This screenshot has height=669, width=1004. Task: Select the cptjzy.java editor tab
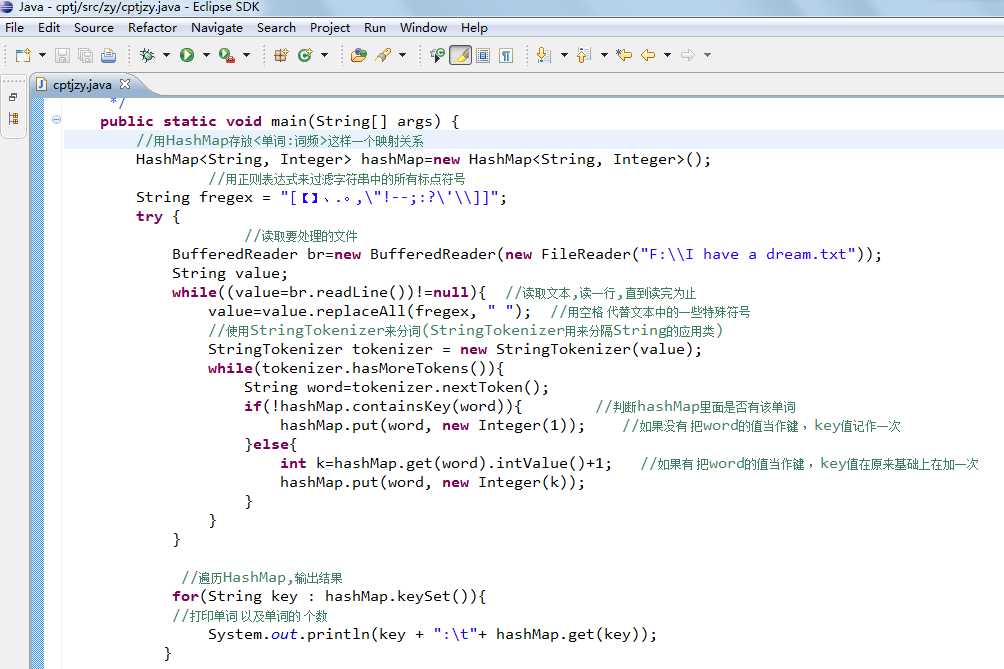81,85
